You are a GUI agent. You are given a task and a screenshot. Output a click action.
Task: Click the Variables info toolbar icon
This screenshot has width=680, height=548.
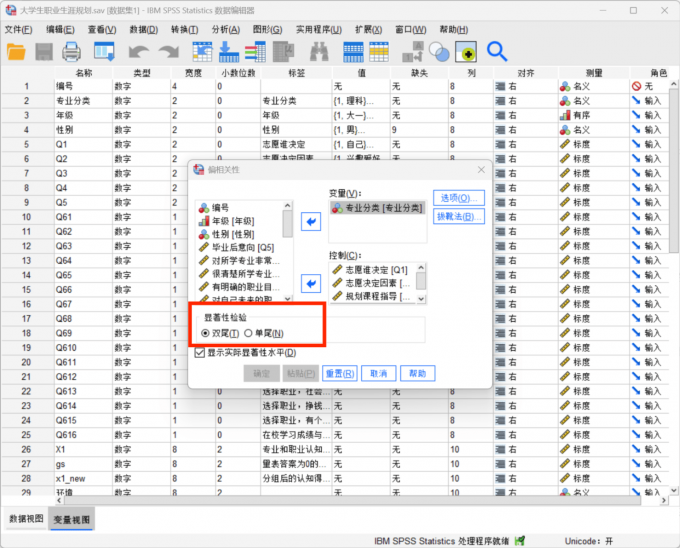(255, 52)
